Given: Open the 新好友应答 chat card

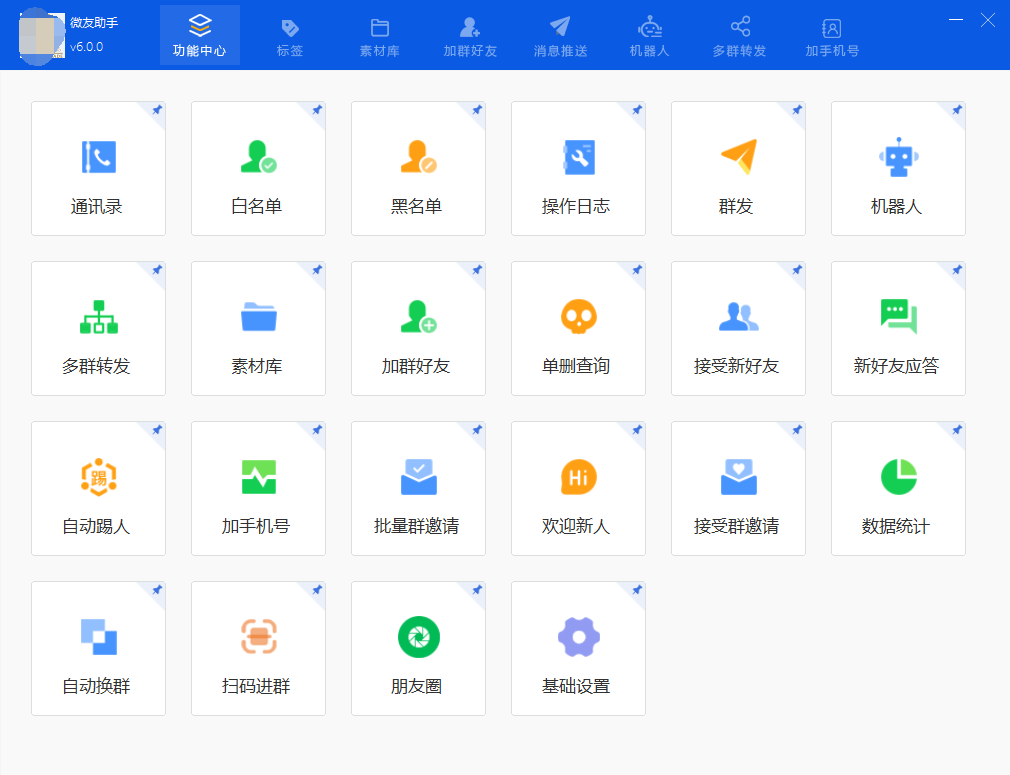Looking at the screenshot, I should click(899, 329).
